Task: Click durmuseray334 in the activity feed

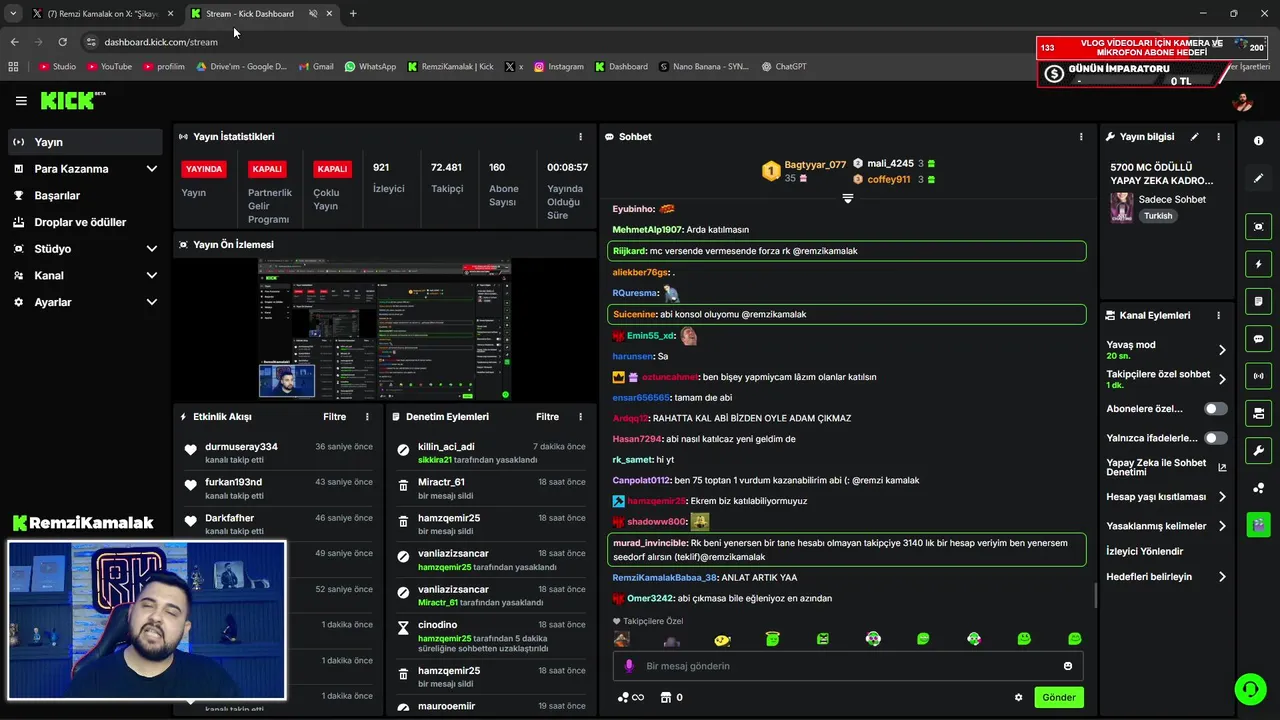Action: tap(241, 447)
